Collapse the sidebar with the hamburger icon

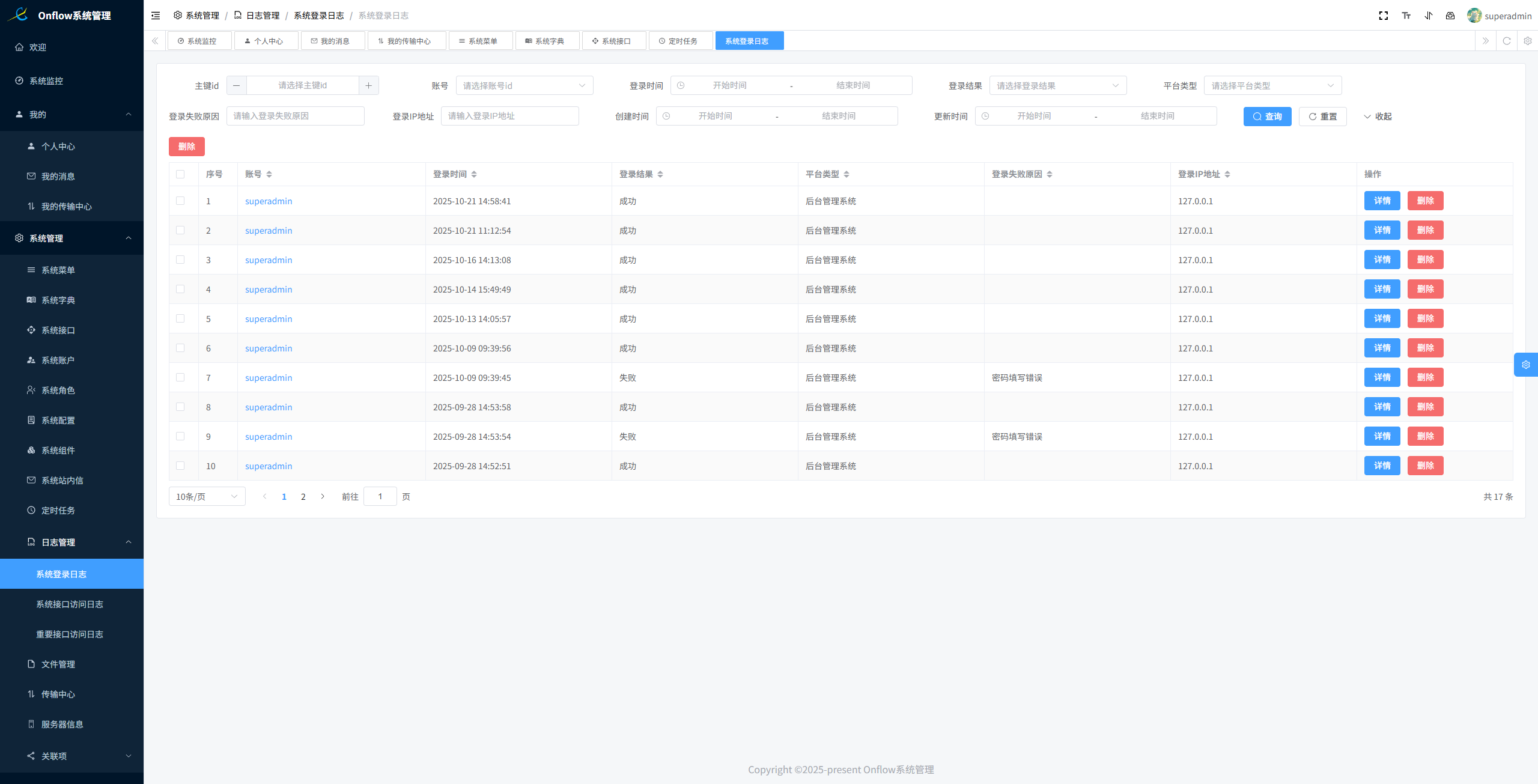[156, 16]
